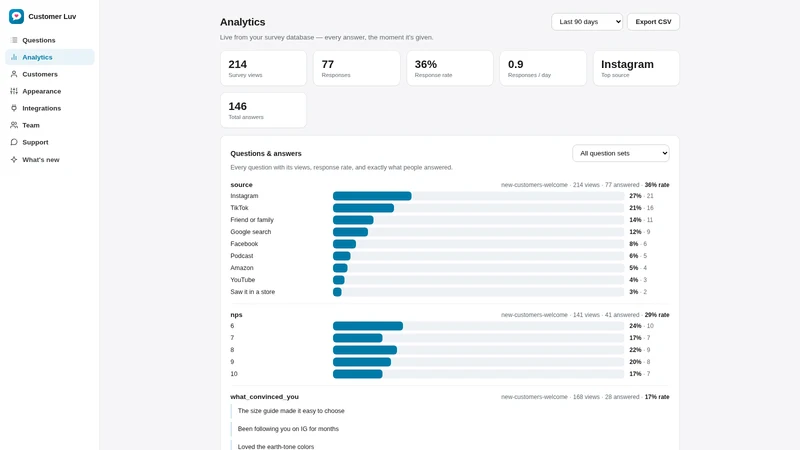This screenshot has height=450, width=800.
Task: Click the Questions list icon in sidebar
Action: (14, 40)
